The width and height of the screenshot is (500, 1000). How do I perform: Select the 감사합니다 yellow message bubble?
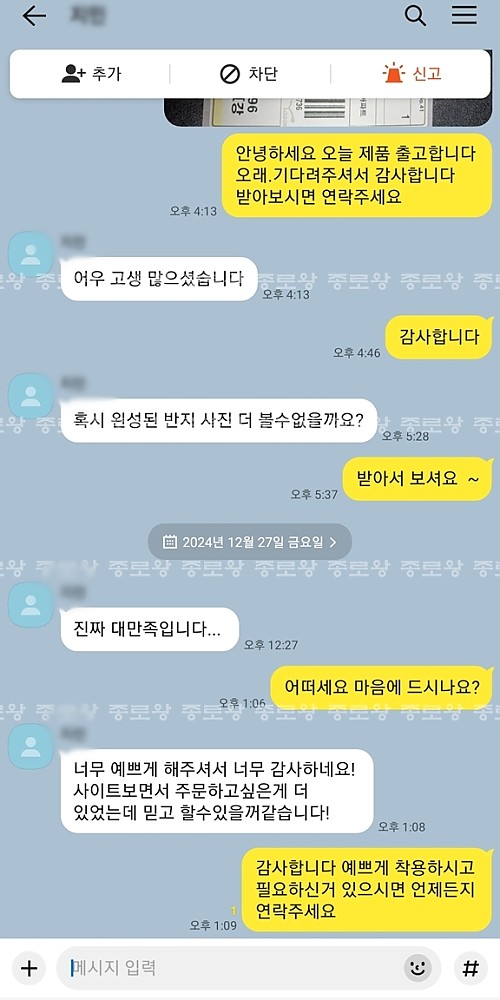439,337
